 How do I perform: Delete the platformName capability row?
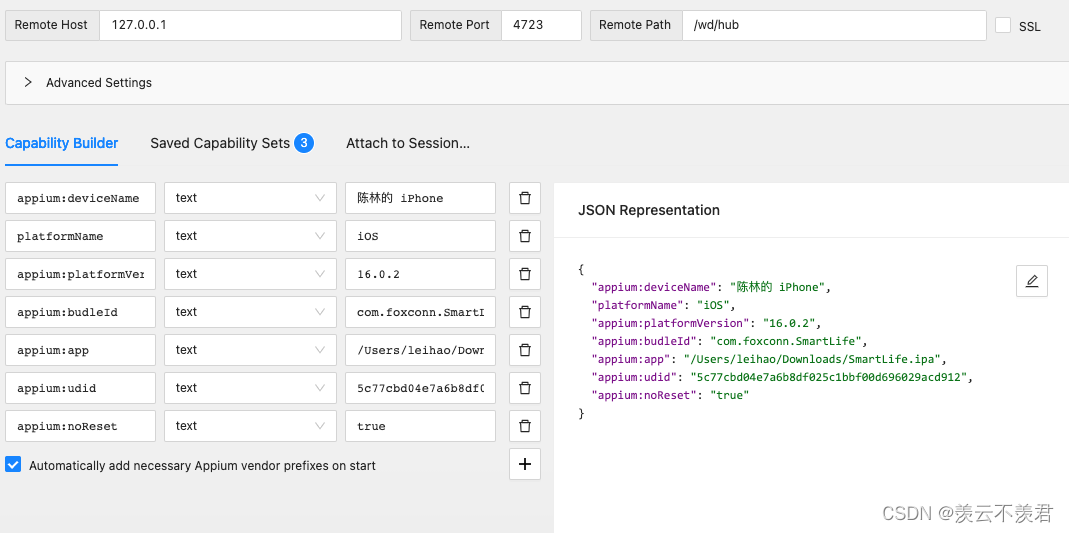(x=525, y=236)
